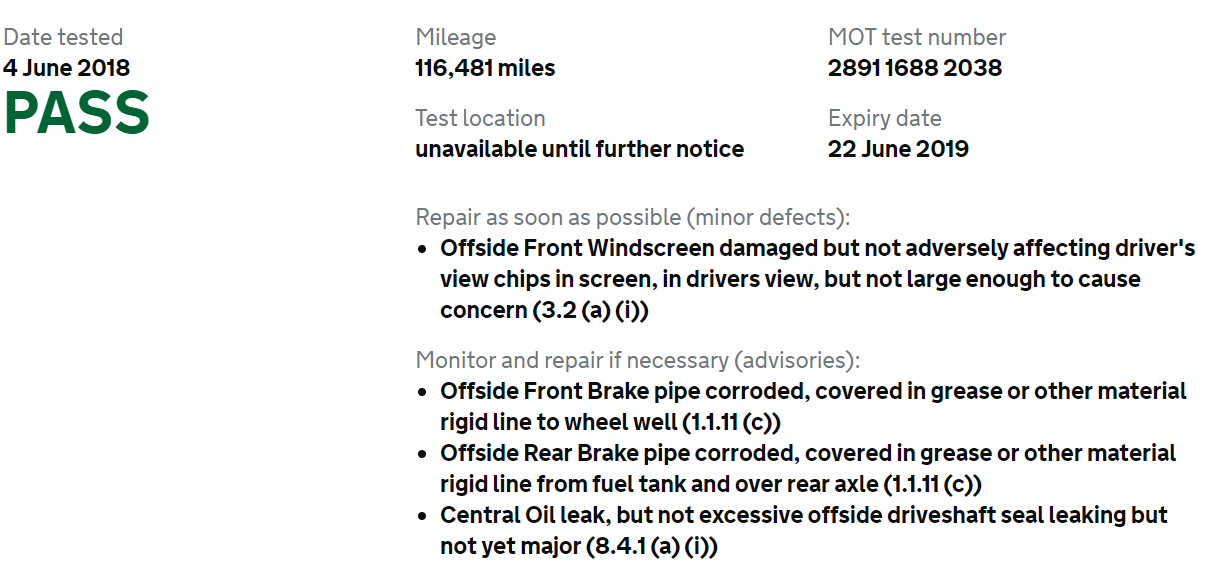Click the Expiry date label
The image size is (1210, 574).
[885, 119]
